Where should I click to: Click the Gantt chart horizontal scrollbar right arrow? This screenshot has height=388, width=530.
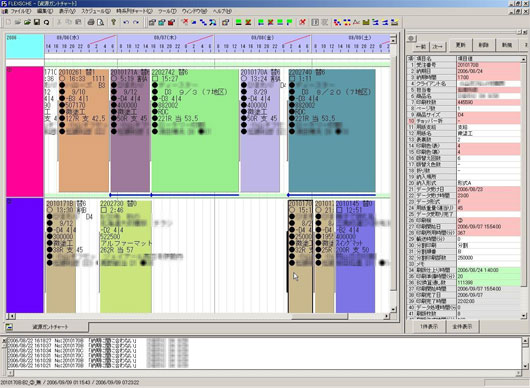point(387,316)
